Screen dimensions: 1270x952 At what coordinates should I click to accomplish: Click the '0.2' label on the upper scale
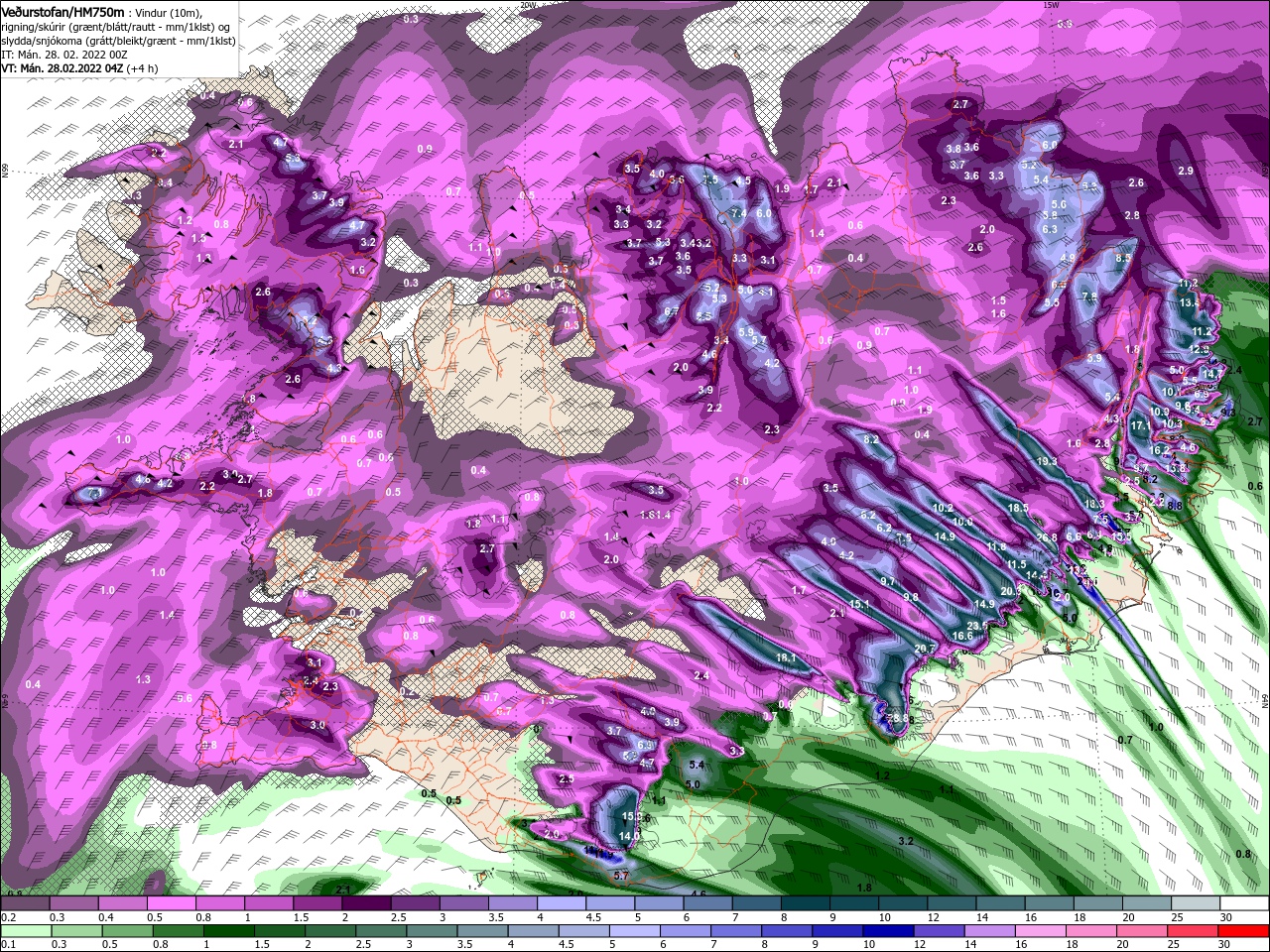coord(8,918)
